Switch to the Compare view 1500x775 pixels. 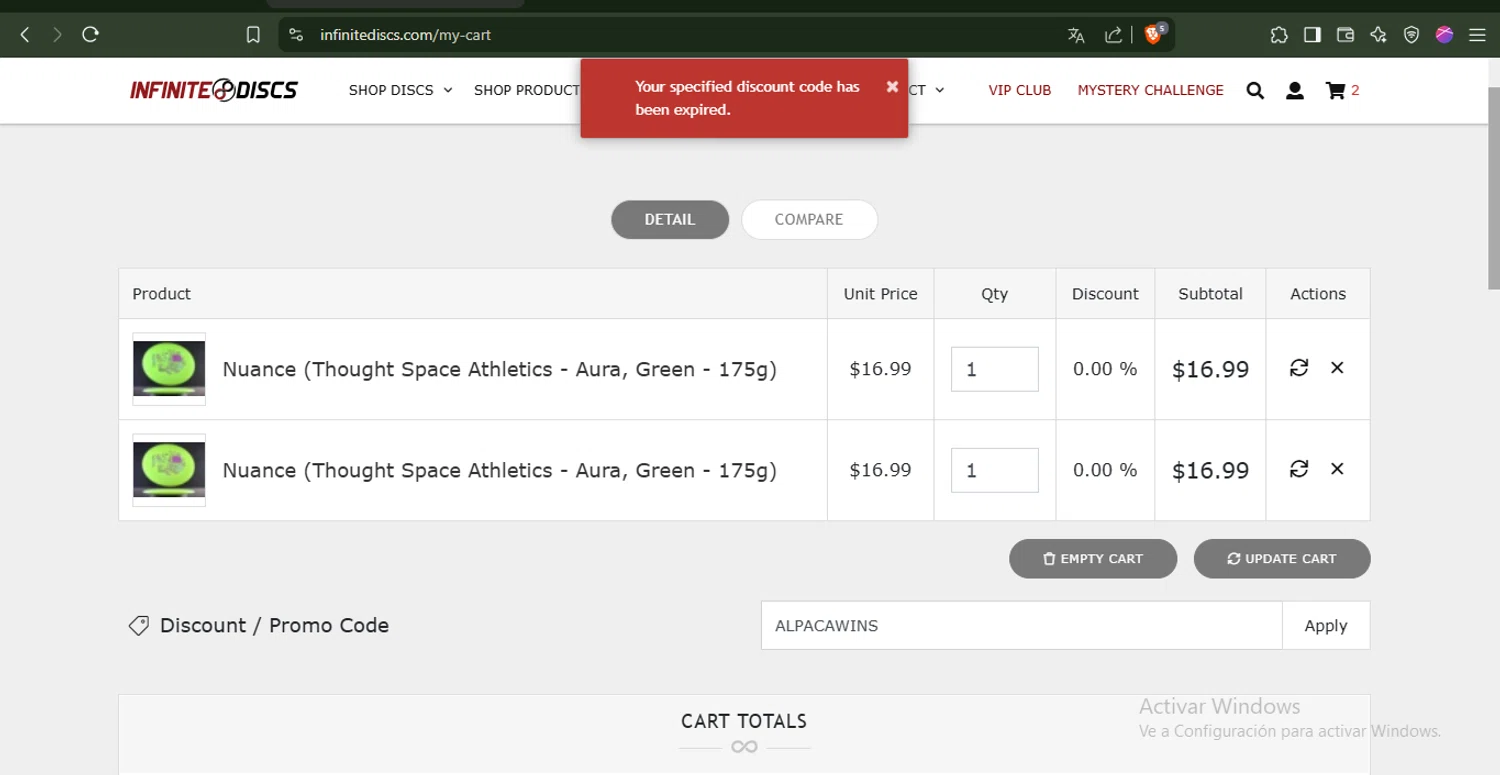click(809, 219)
